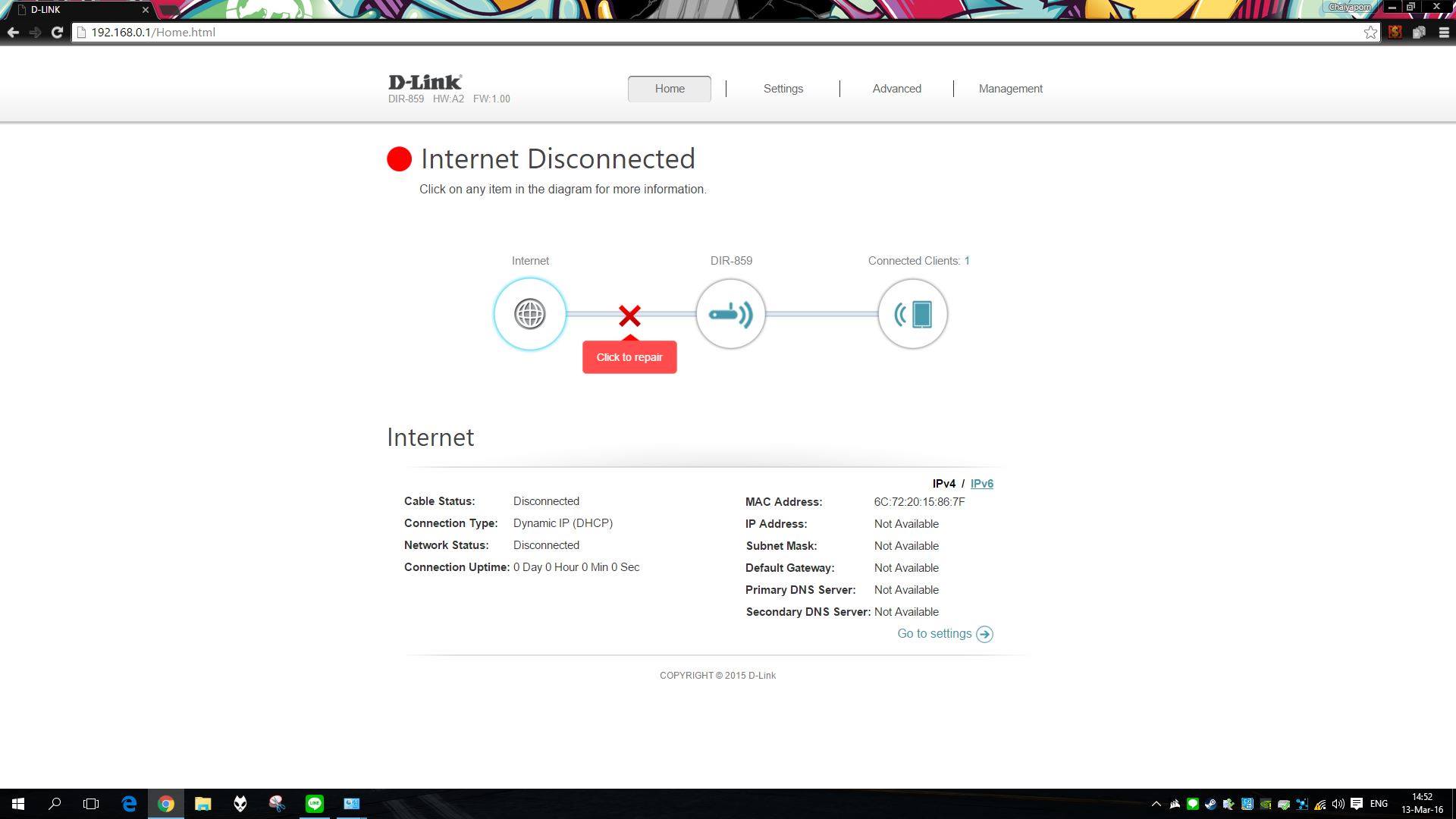Open File Explorer from the taskbar
Image resolution: width=1456 pixels, height=819 pixels.
pos(202,804)
